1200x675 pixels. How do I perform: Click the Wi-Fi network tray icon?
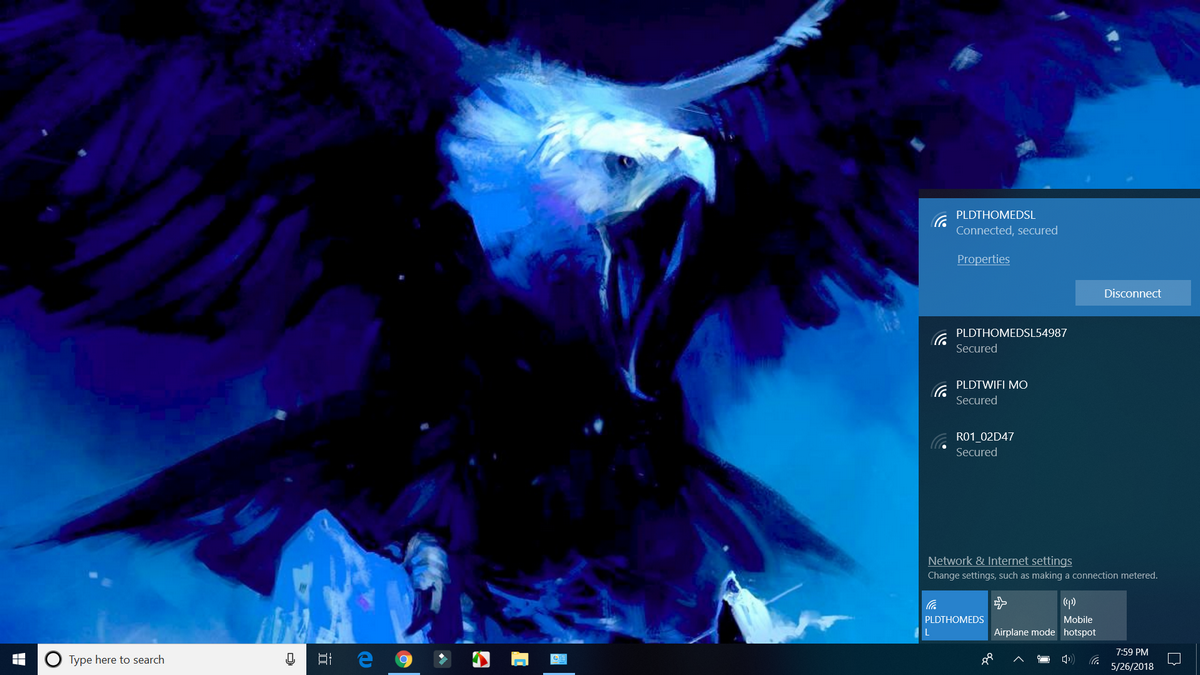(x=1094, y=659)
